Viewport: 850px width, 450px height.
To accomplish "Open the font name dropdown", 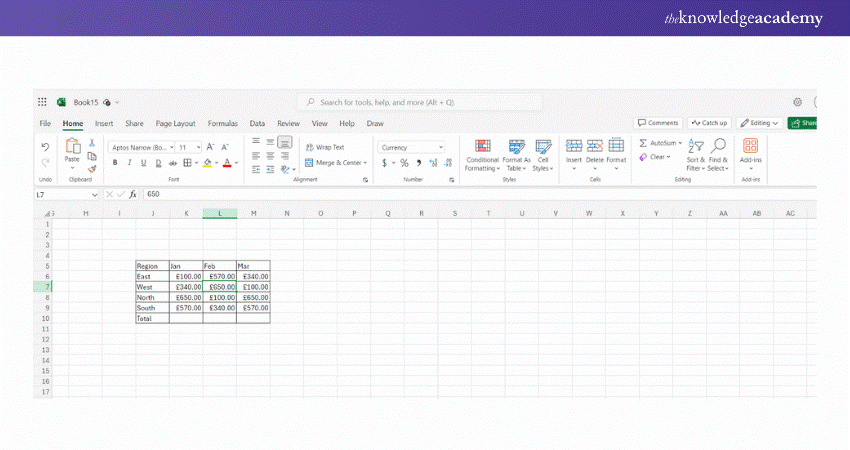I will coord(140,147).
